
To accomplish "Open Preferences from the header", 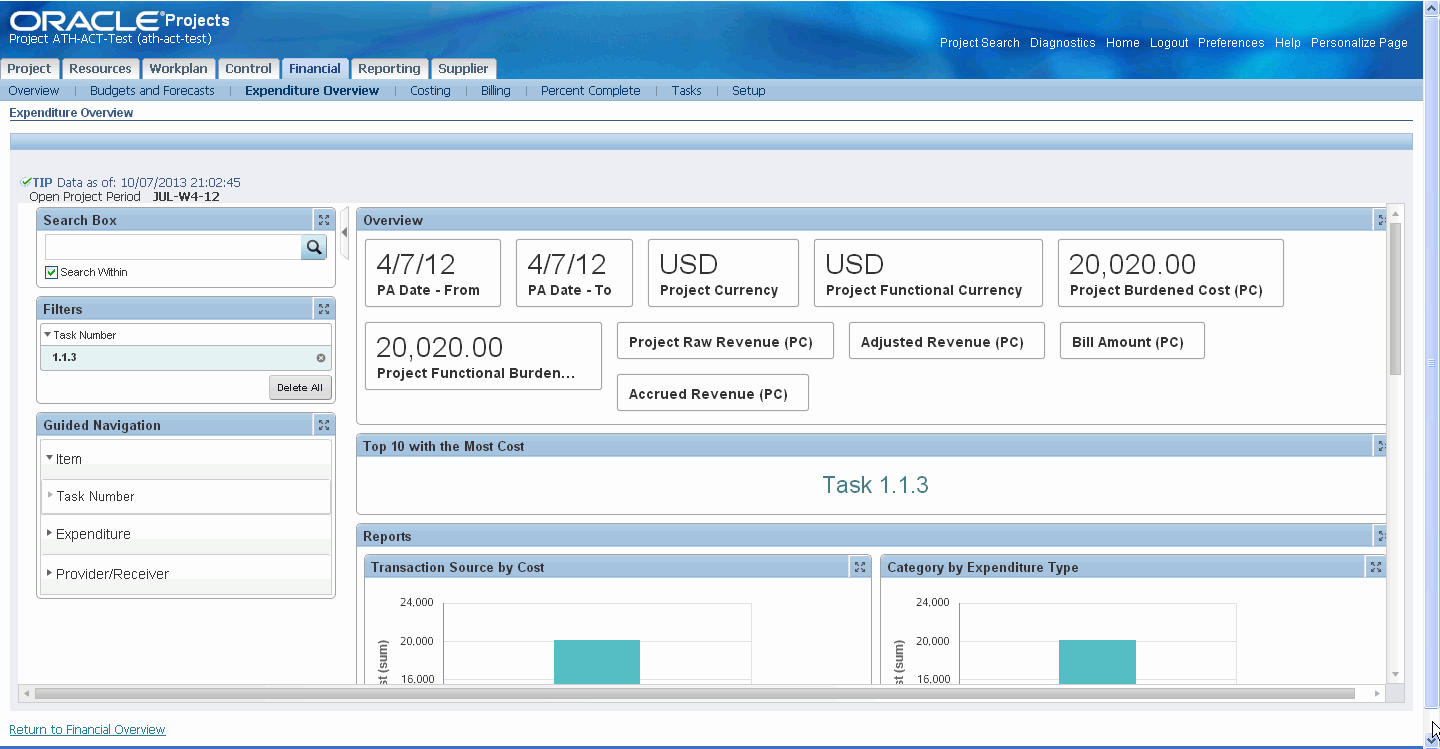I will (x=1231, y=43).
